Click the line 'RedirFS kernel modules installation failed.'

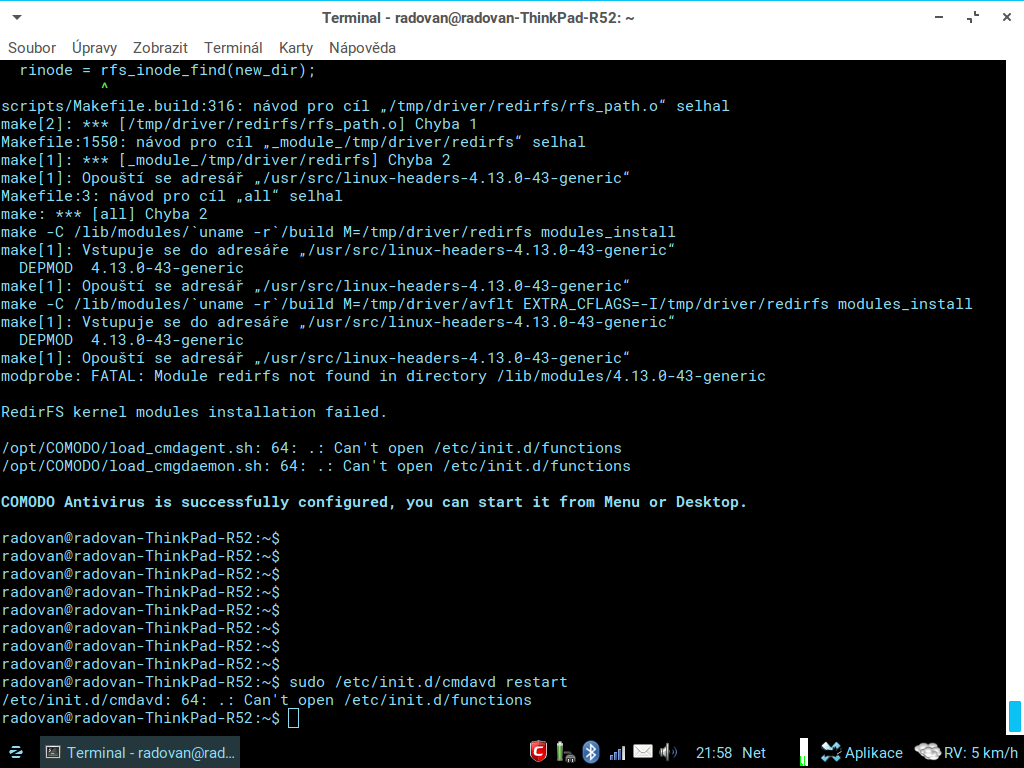click(194, 412)
